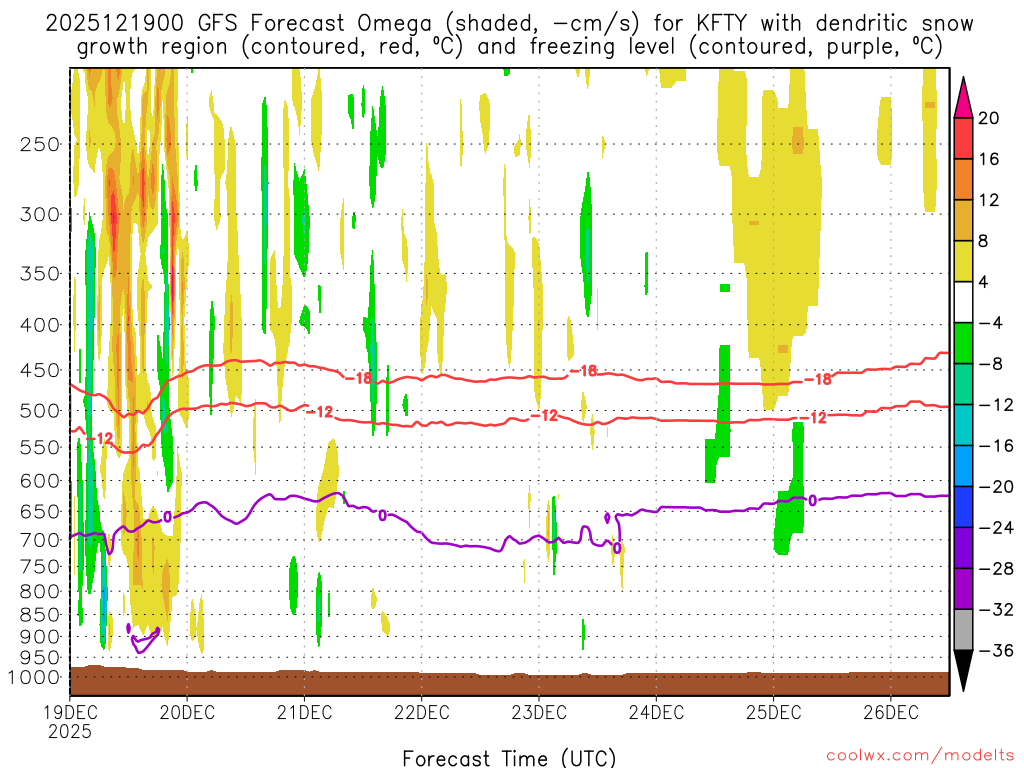Click the gray swatch between -32 and -36
This screenshot has height=768, width=1024.
coord(963,630)
